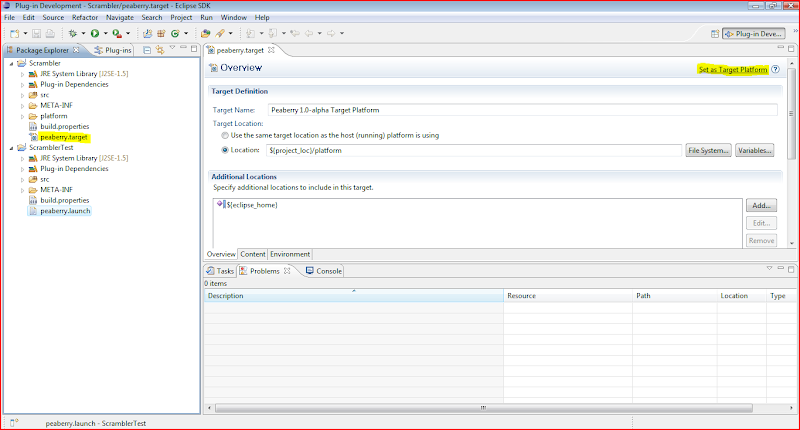Open the File menu
Screen dimensions: 800x430
click(x=10, y=17)
